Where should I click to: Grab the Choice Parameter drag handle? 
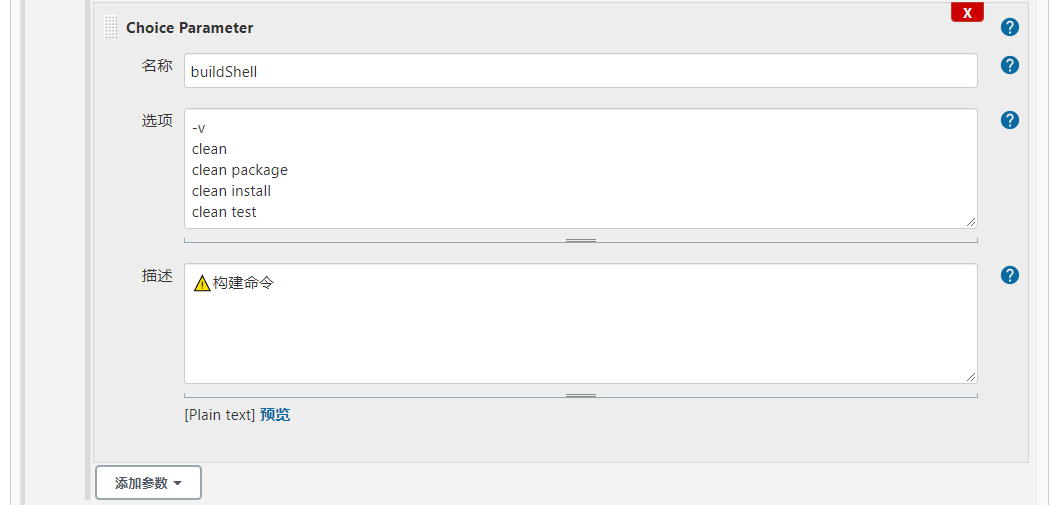pyautogui.click(x=111, y=27)
